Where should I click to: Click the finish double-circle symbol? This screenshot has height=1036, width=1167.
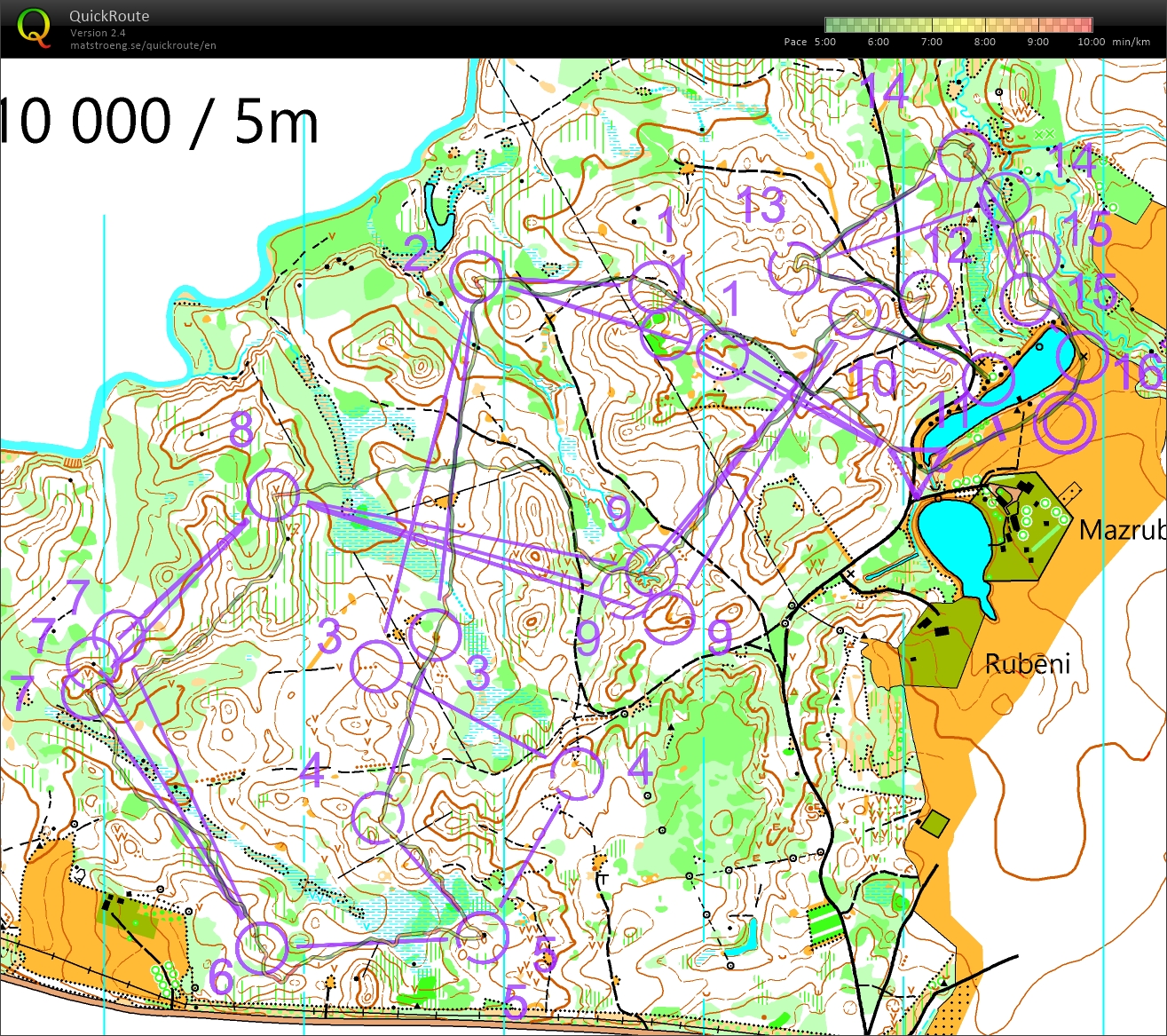(x=1064, y=426)
